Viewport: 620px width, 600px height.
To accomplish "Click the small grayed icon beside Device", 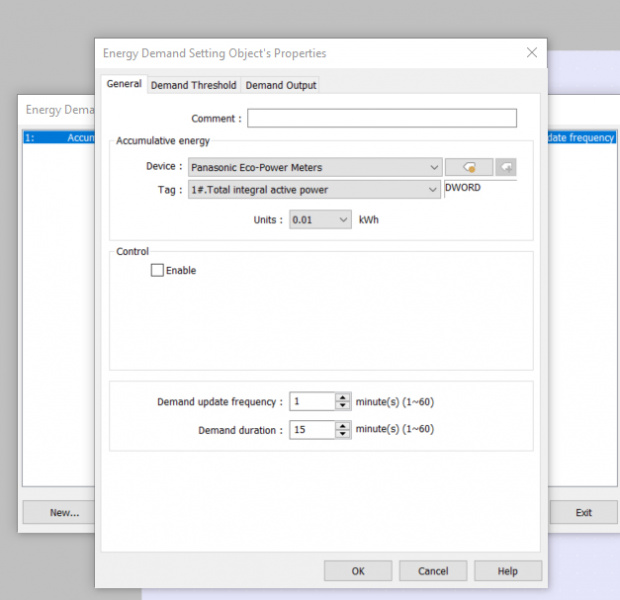I will [x=506, y=167].
